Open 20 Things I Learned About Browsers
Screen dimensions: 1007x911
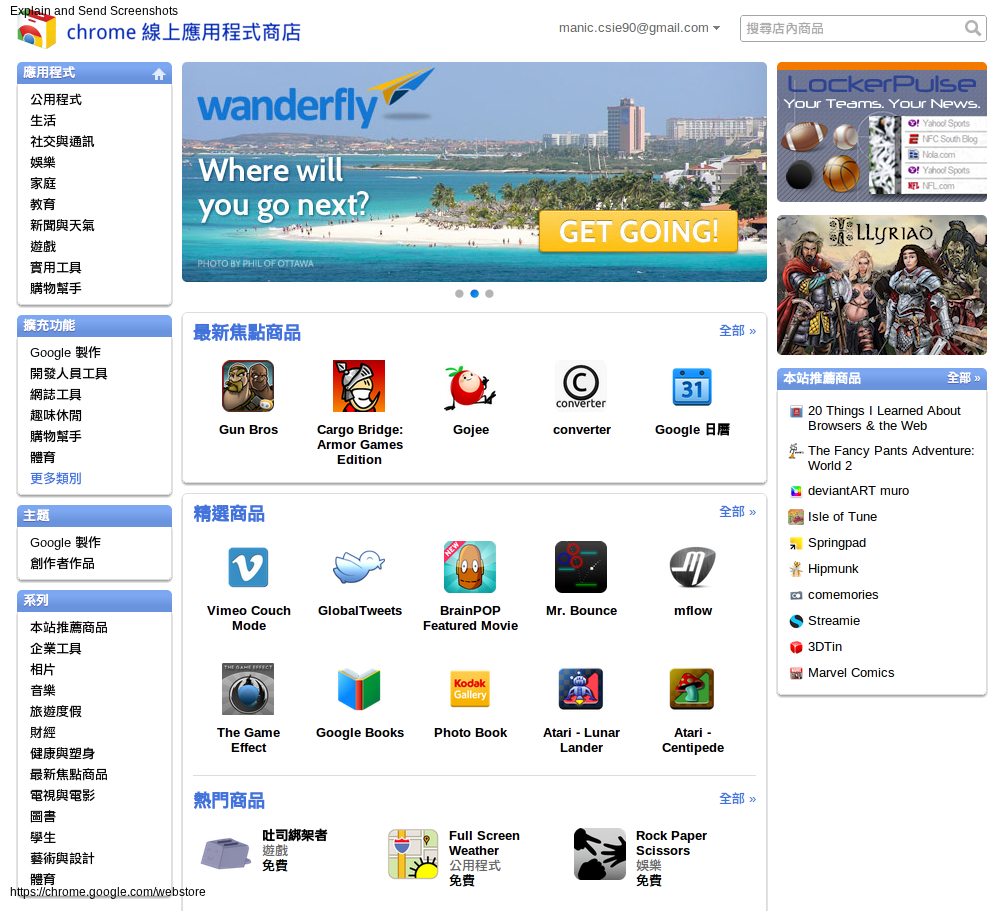[884, 418]
